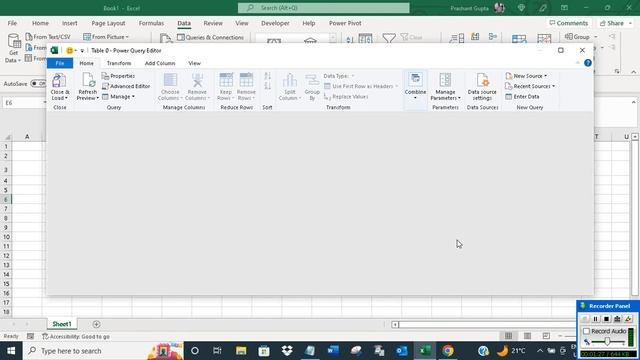This screenshot has width=640, height=360.
Task: Adjust the Recorder Panel volume slider
Action: (x=607, y=342)
